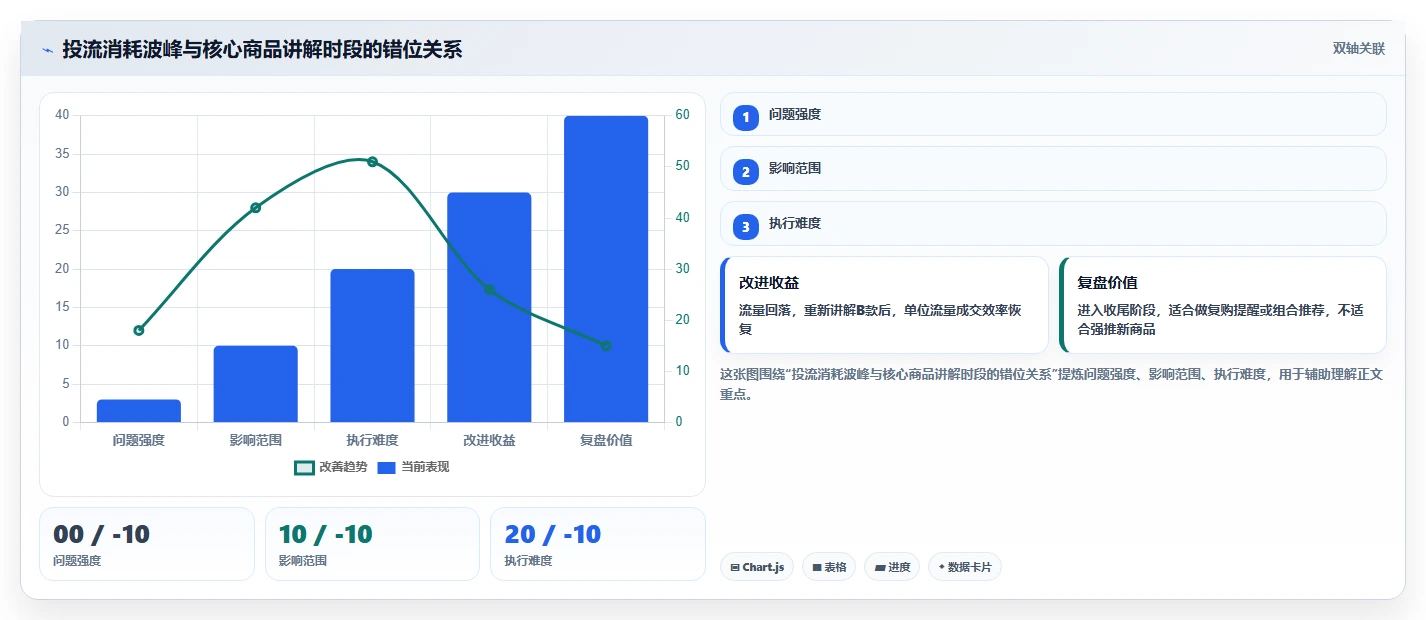Open the 复盘价值 card
The image size is (1426, 620).
(1223, 305)
